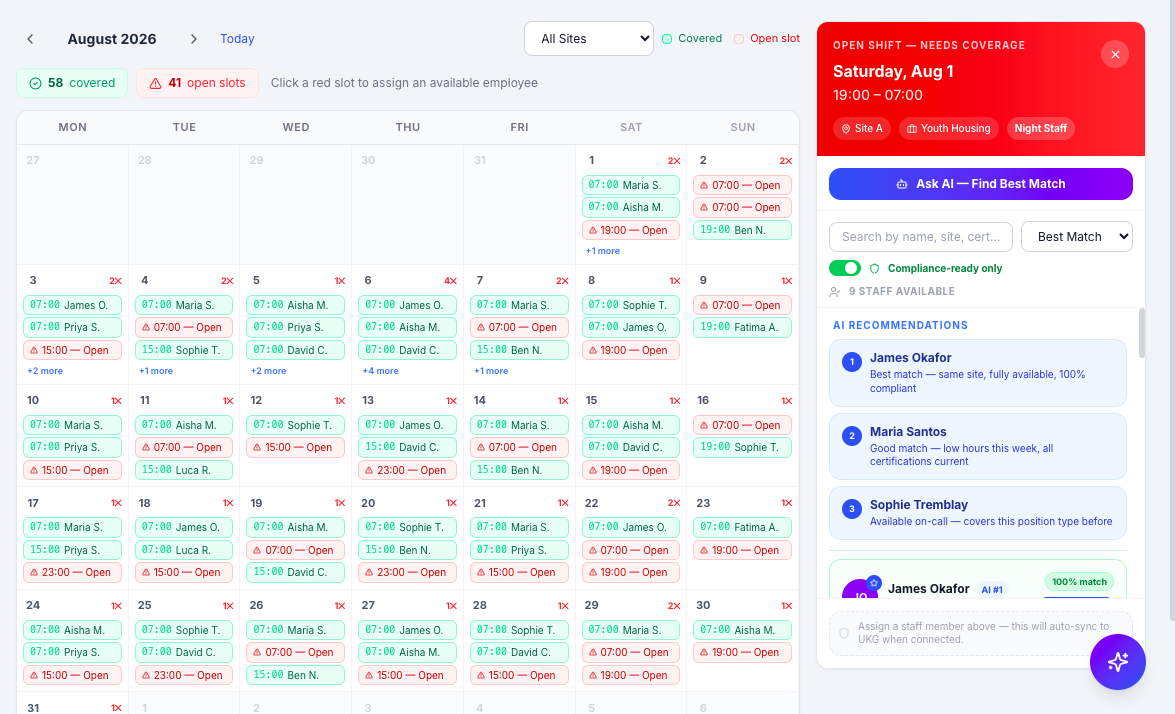Close the open shift panel
Viewport: 1175px width, 714px height.
tap(1115, 55)
